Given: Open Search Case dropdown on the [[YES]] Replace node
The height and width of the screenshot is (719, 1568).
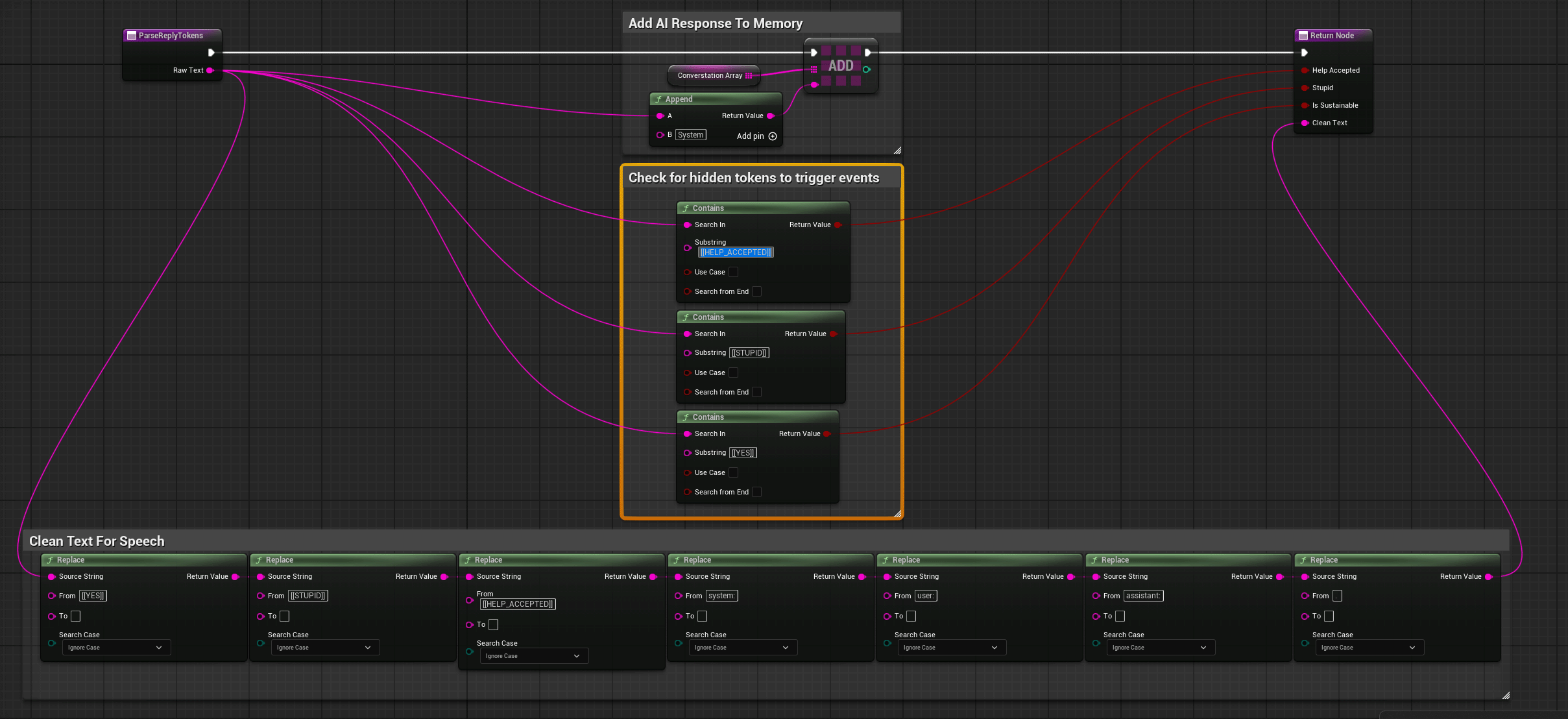Looking at the screenshot, I should pyautogui.click(x=115, y=648).
